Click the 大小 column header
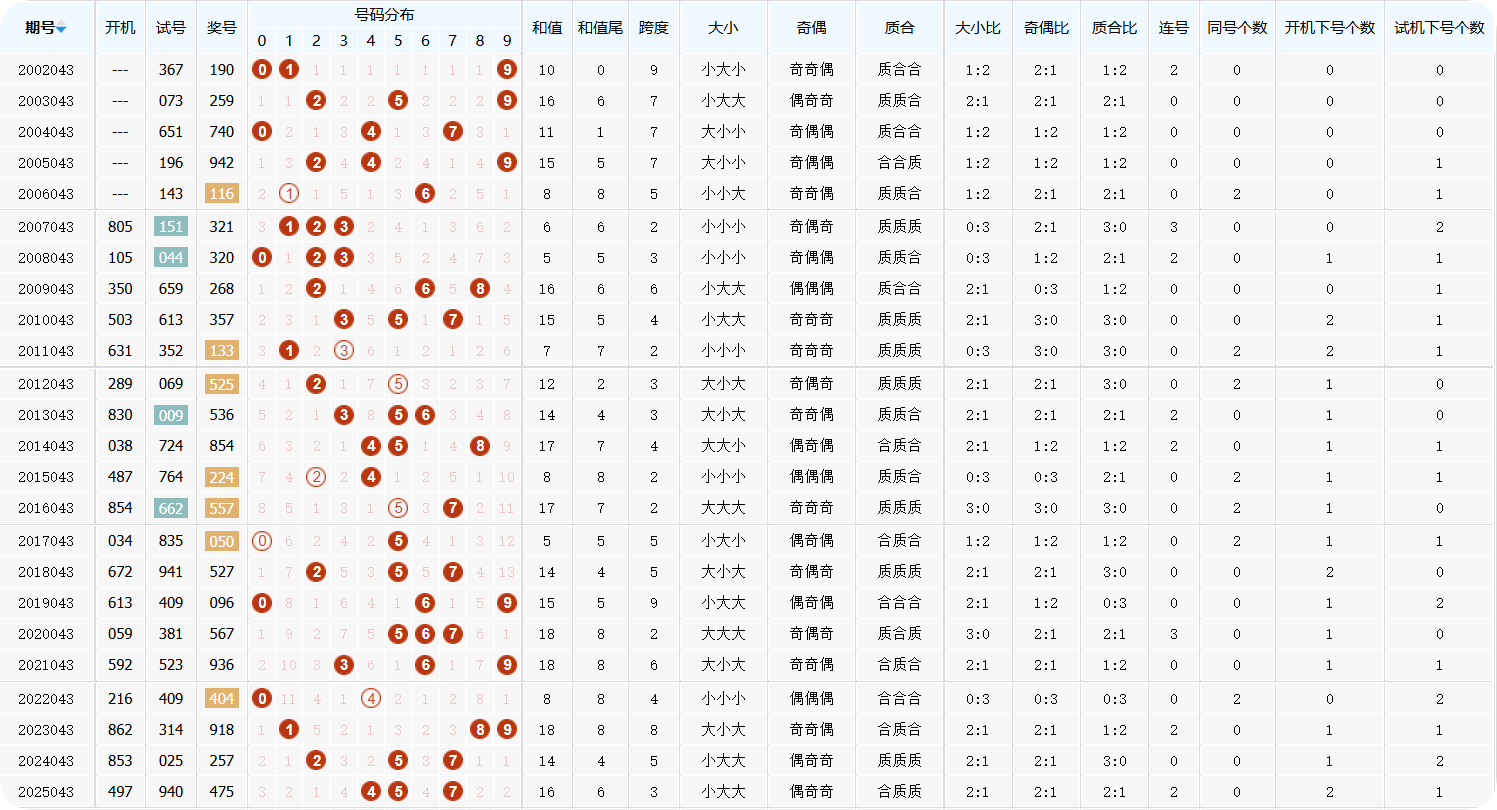Screen dimensions: 1497x810 pos(723,28)
